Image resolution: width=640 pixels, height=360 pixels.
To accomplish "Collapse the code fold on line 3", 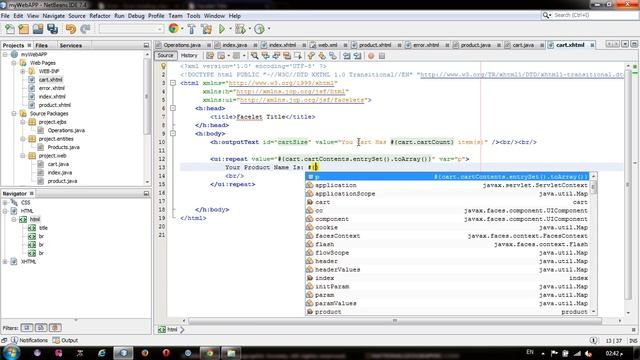I will pos(173,83).
